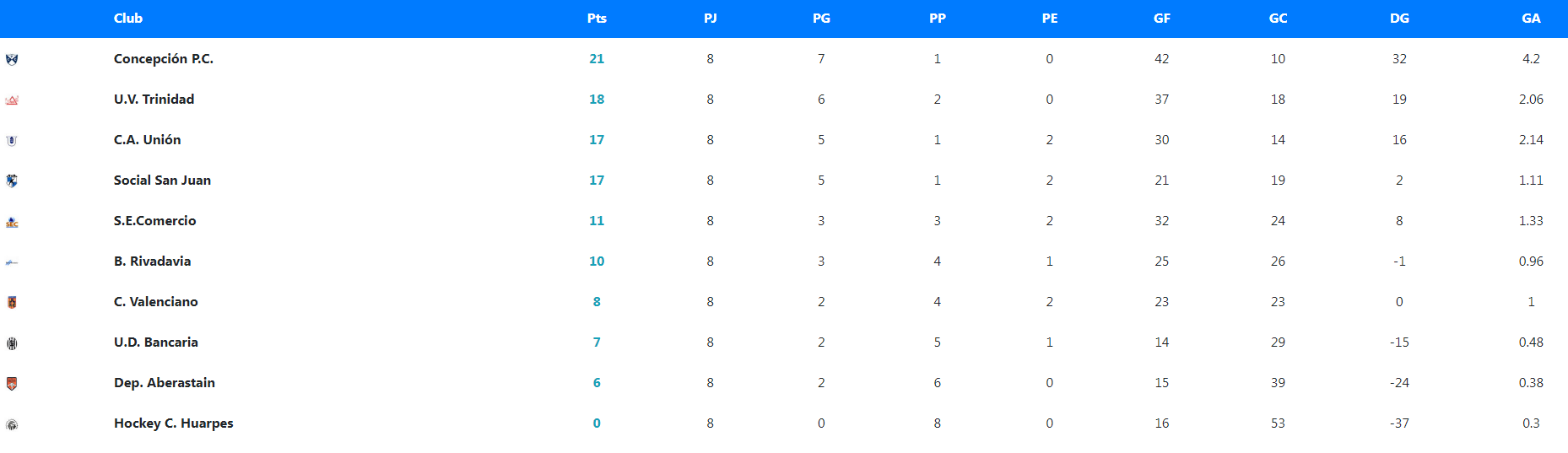The image size is (1568, 453).
Task: Click the Club column header
Action: pos(128,19)
